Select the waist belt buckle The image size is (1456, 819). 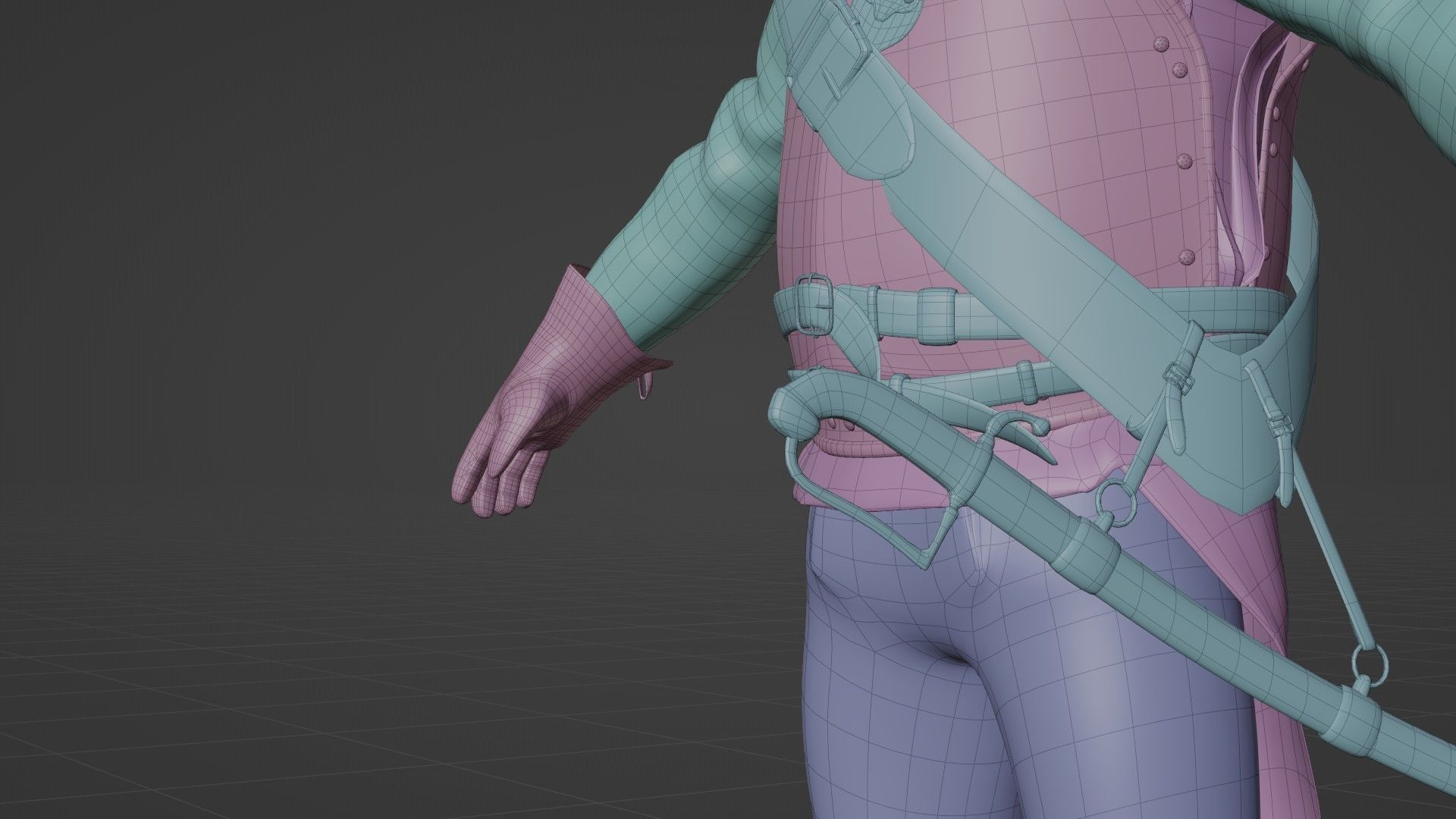[x=811, y=305]
